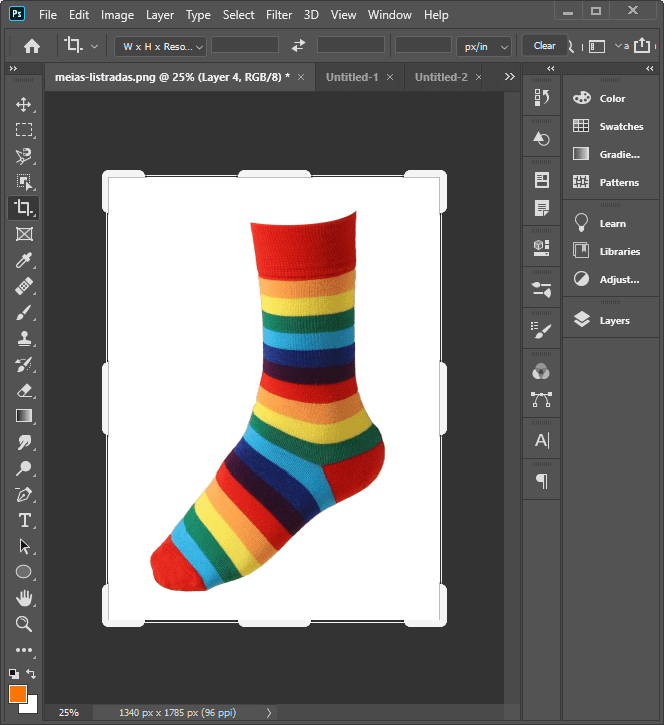Open the Character panel icon

541,440
